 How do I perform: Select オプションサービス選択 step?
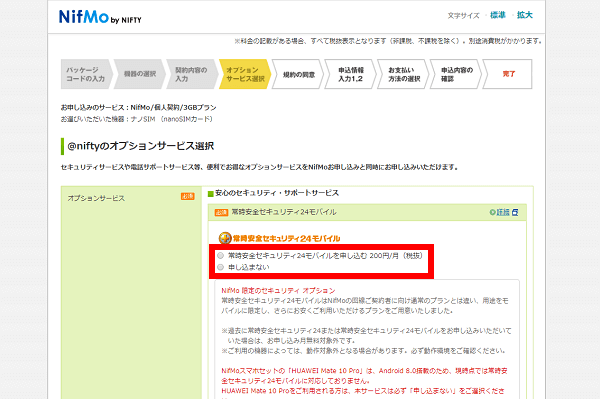pos(245,74)
